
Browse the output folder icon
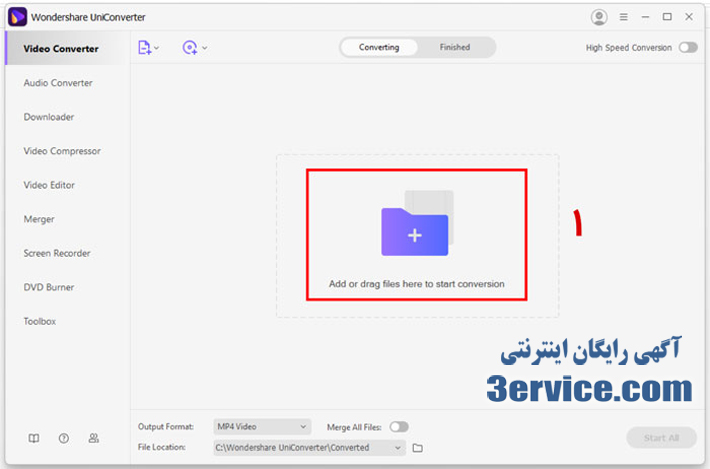pos(417,448)
